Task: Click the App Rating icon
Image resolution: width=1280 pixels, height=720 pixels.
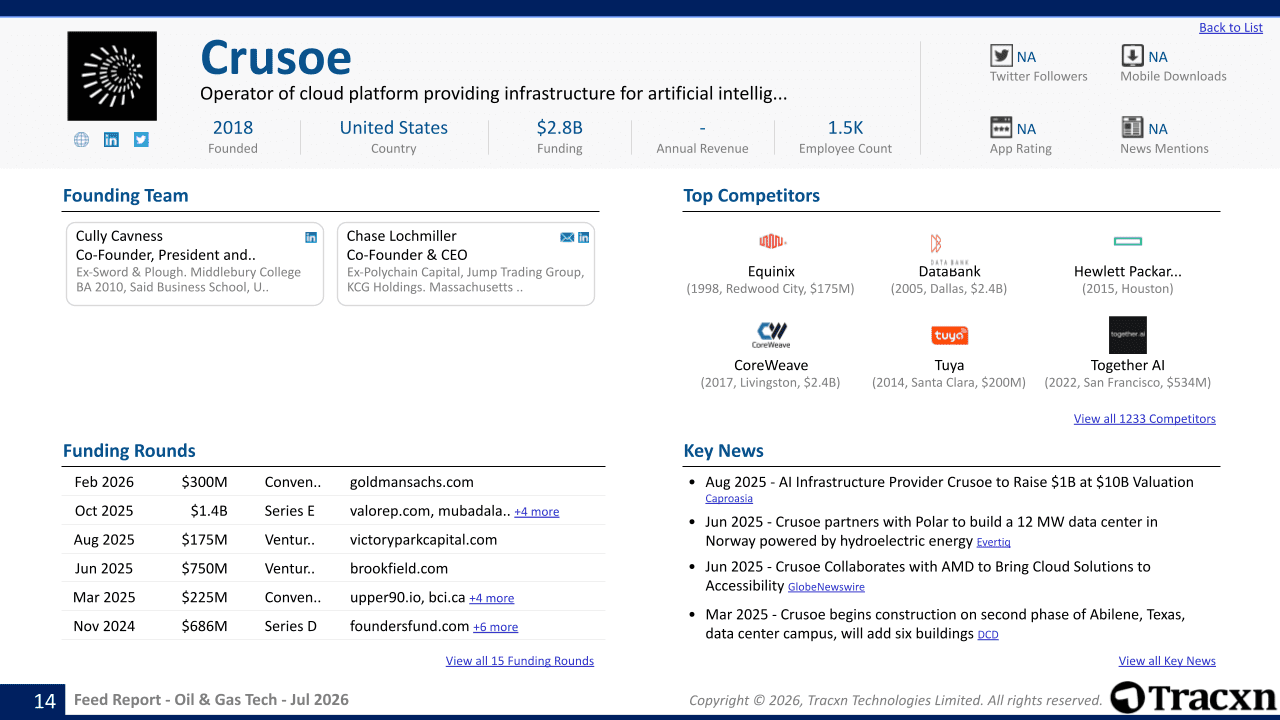Action: [x=1001, y=128]
